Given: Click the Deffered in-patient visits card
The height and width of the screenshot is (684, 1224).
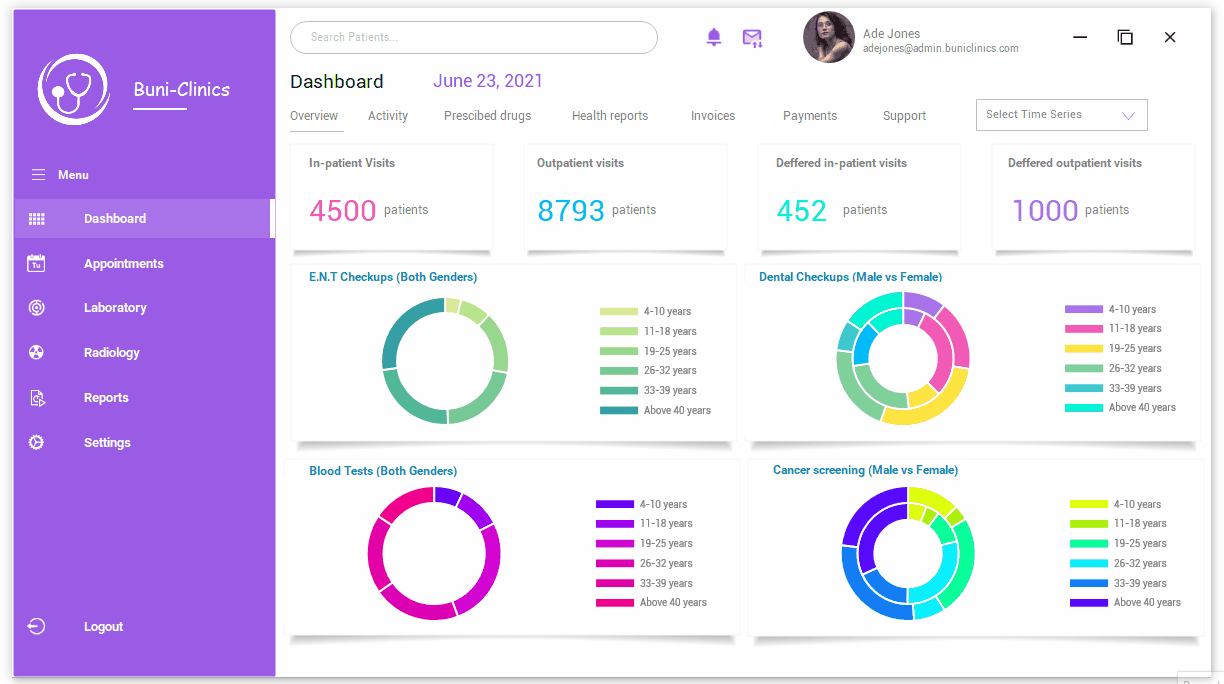Looking at the screenshot, I should pyautogui.click(x=859, y=197).
